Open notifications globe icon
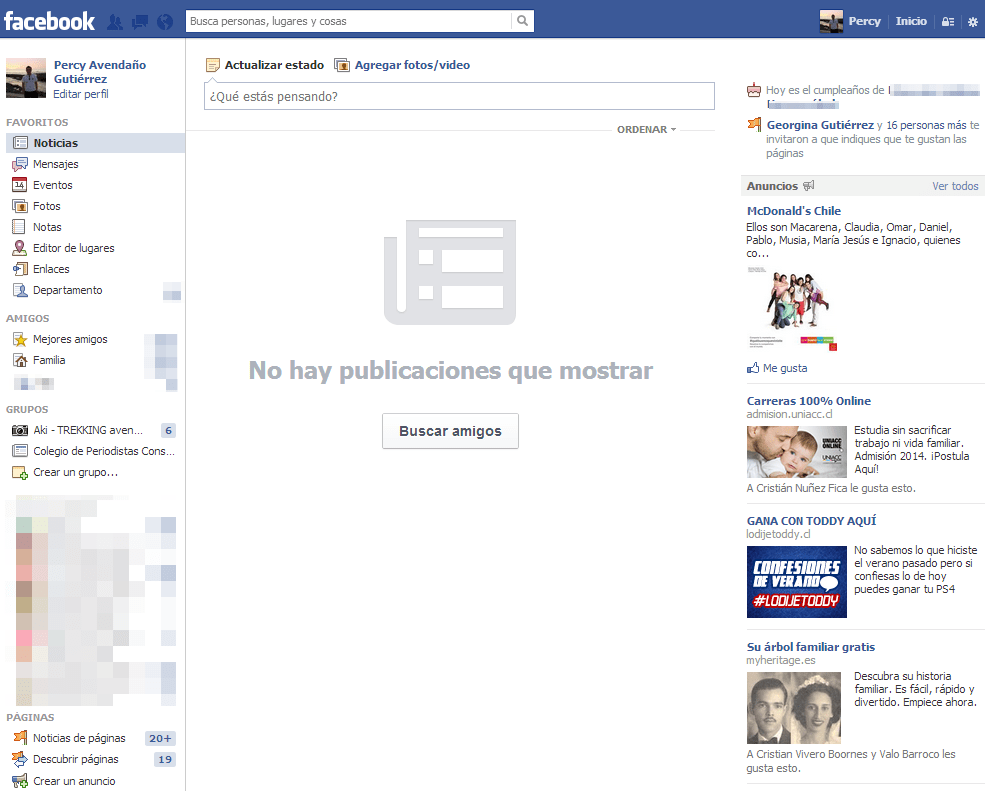Screen dimensions: 985x791 (165, 21)
